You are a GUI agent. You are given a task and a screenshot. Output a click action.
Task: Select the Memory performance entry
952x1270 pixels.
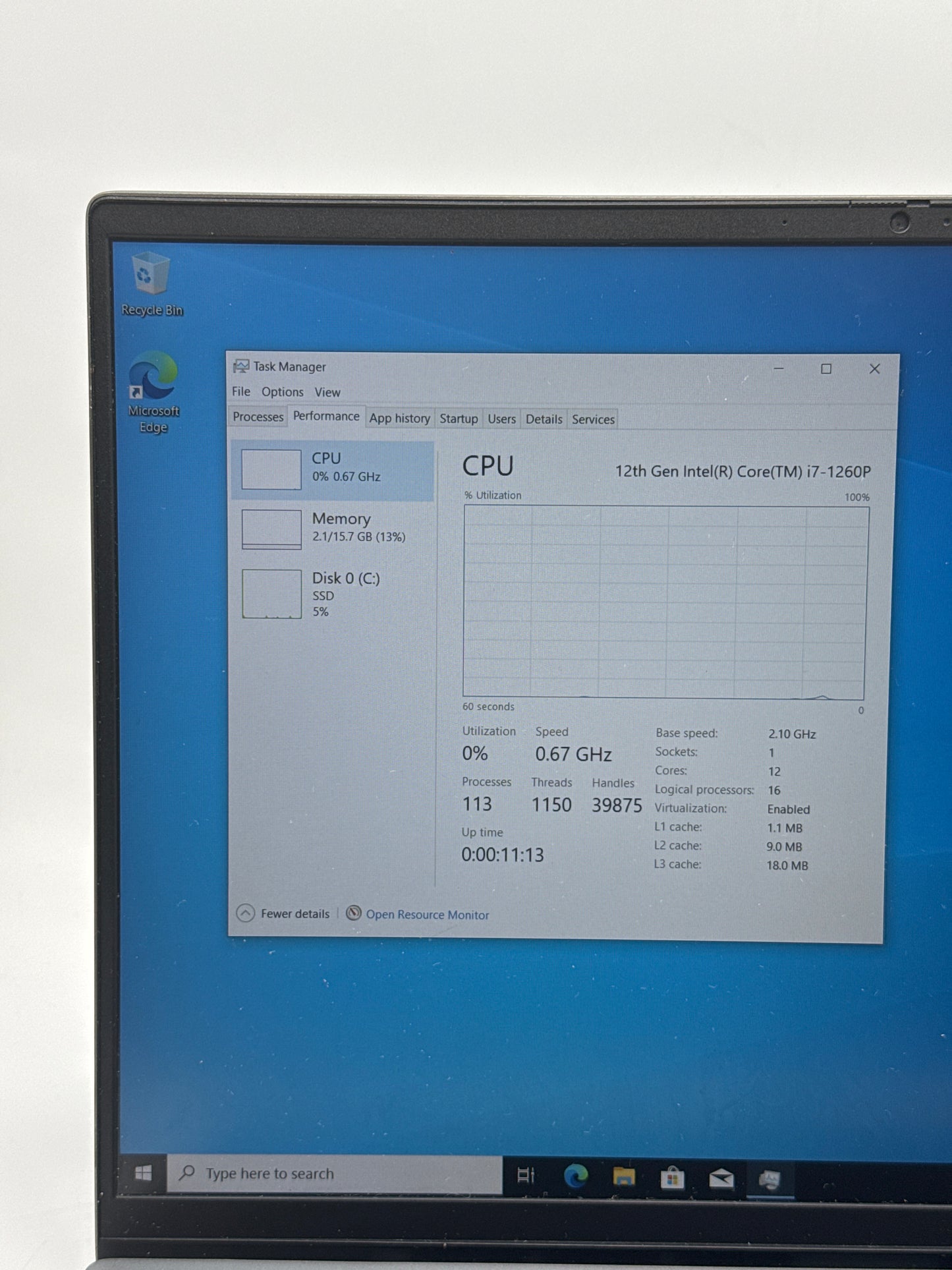point(332,528)
